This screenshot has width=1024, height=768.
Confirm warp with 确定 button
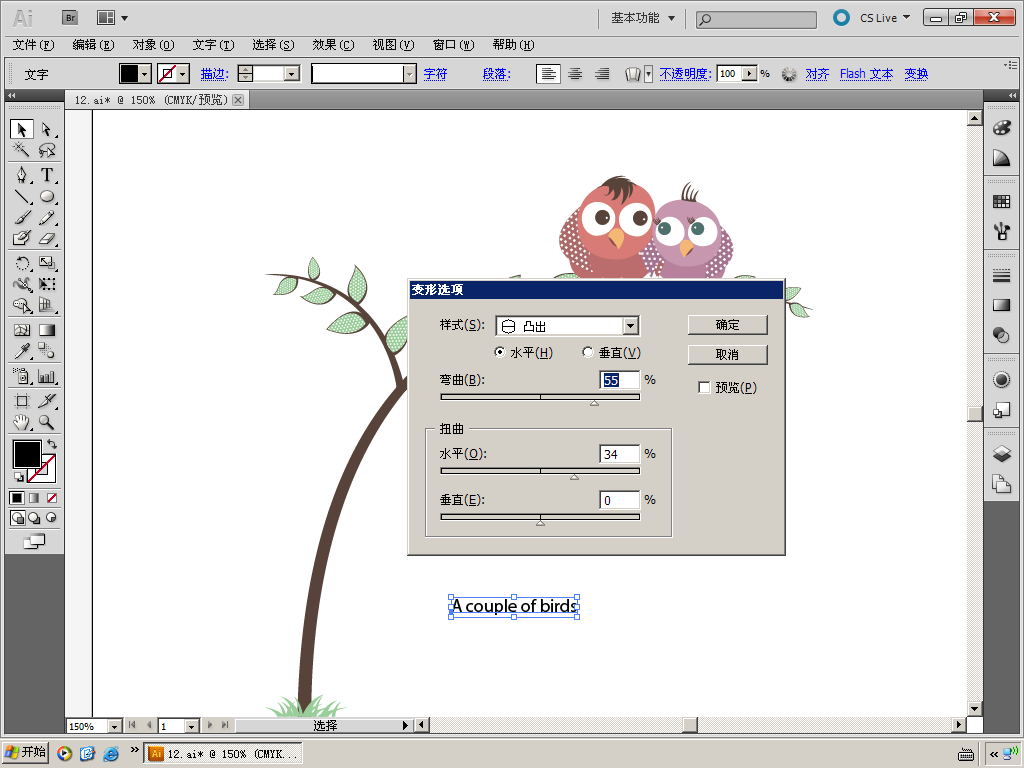coord(728,325)
